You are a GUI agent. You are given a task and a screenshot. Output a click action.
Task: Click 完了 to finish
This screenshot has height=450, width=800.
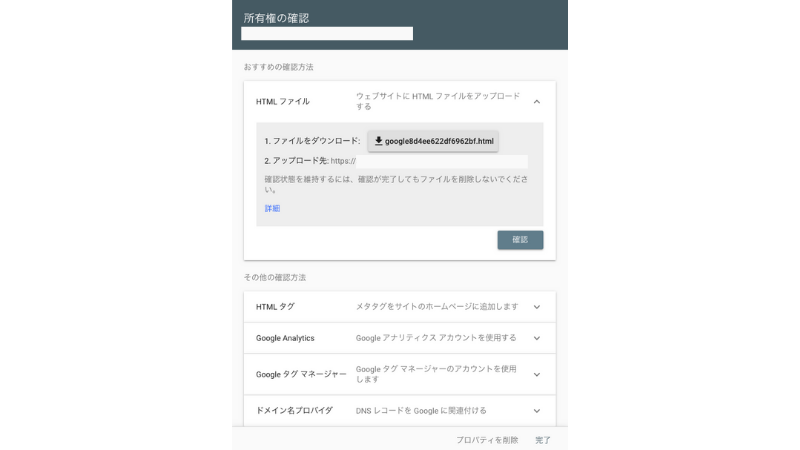[x=543, y=439]
